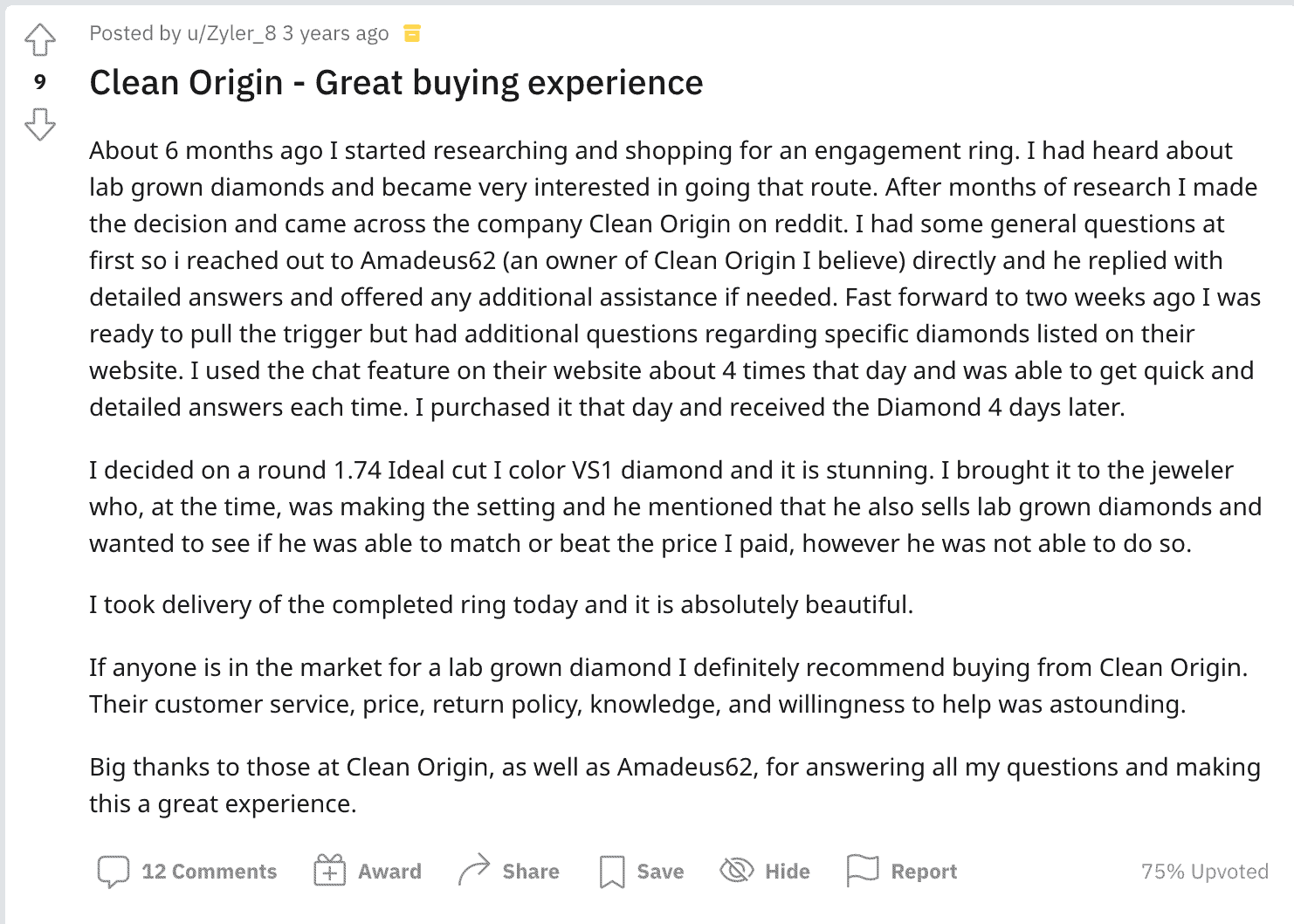Click the 3 years ago timestamp
This screenshot has width=1294, height=924.
[x=339, y=32]
